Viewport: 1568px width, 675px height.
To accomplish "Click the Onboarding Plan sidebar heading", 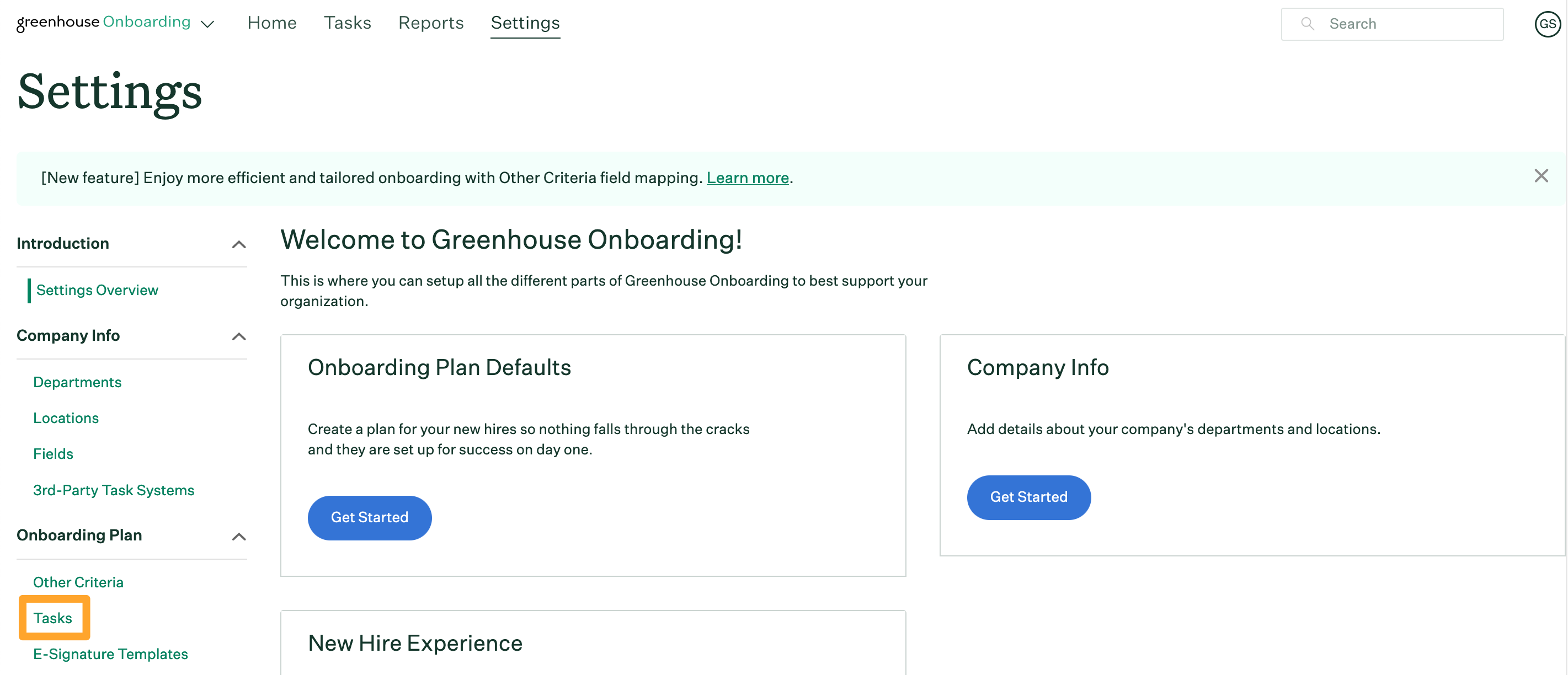I will tap(79, 535).
